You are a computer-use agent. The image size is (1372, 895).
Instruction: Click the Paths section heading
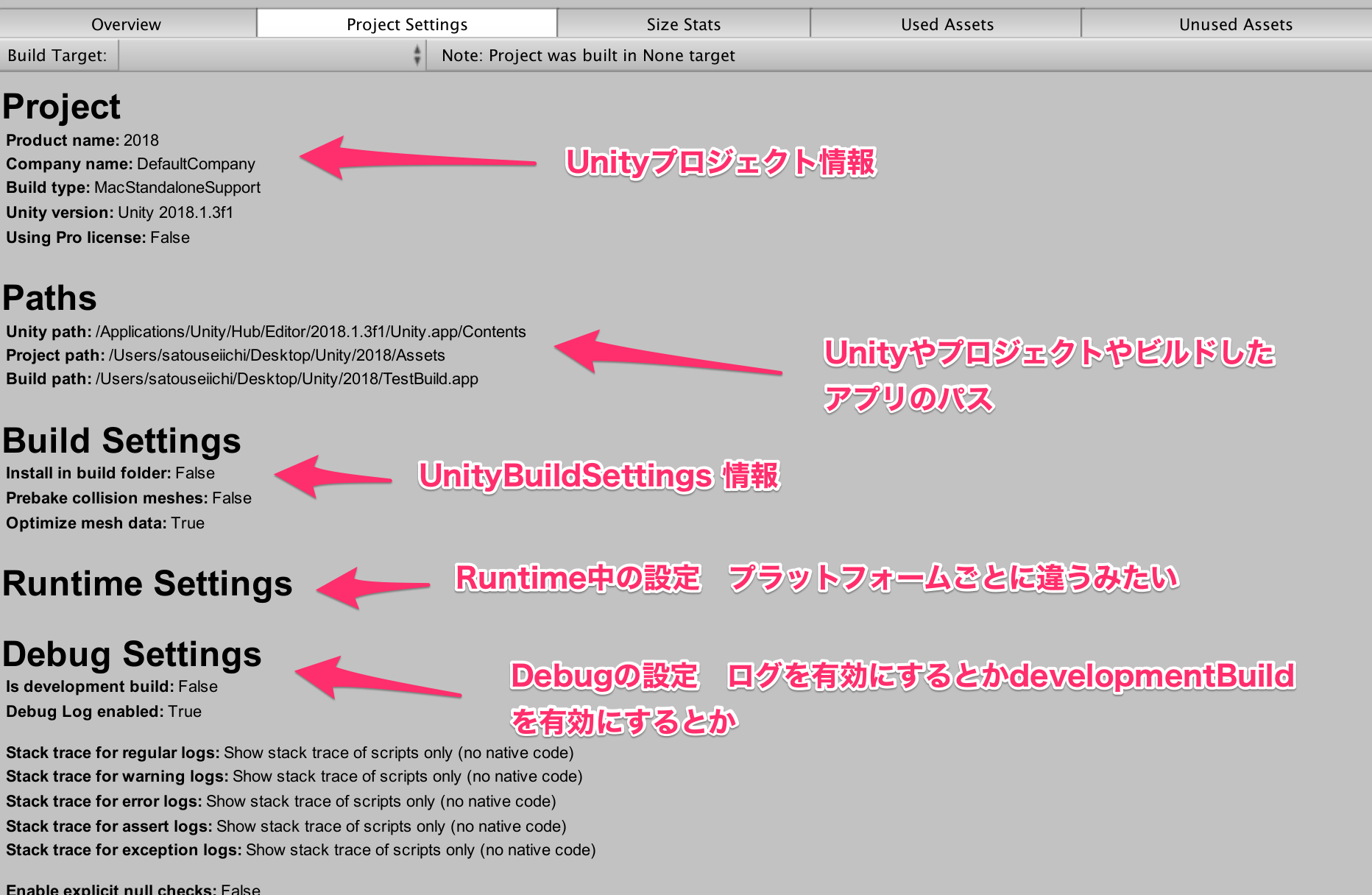coord(50,298)
